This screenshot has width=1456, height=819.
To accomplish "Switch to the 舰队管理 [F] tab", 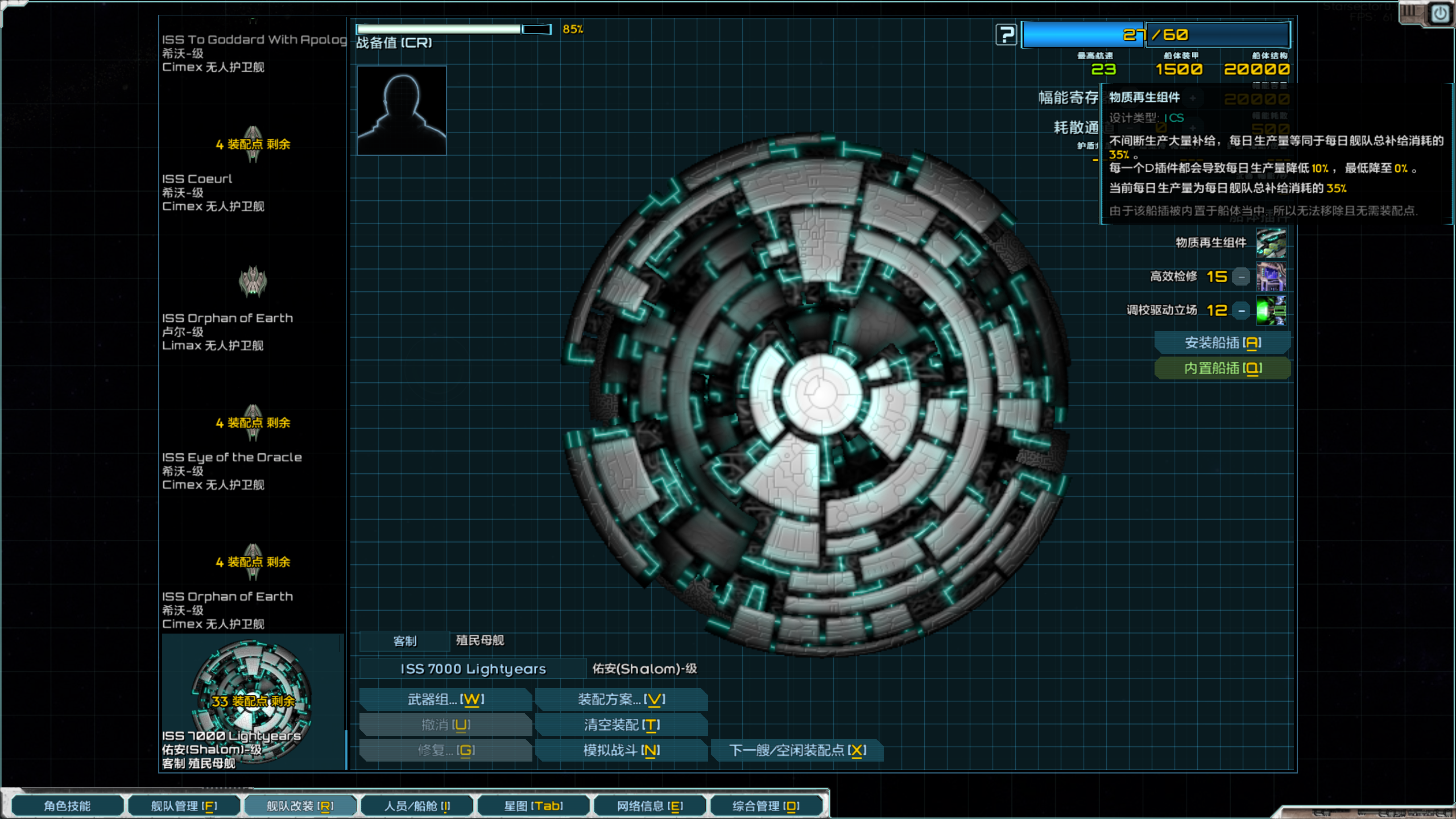I will pos(184,805).
